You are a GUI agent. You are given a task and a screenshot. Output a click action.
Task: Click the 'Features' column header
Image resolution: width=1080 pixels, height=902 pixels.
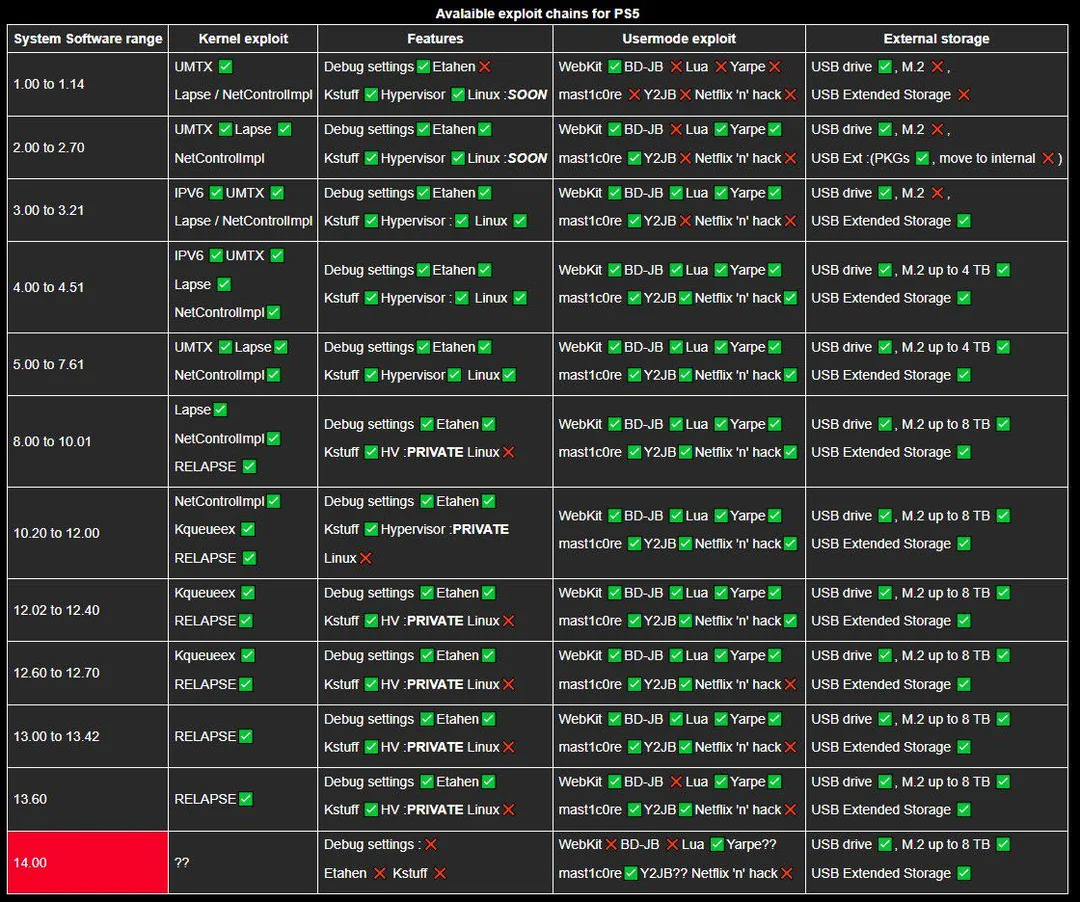(435, 39)
